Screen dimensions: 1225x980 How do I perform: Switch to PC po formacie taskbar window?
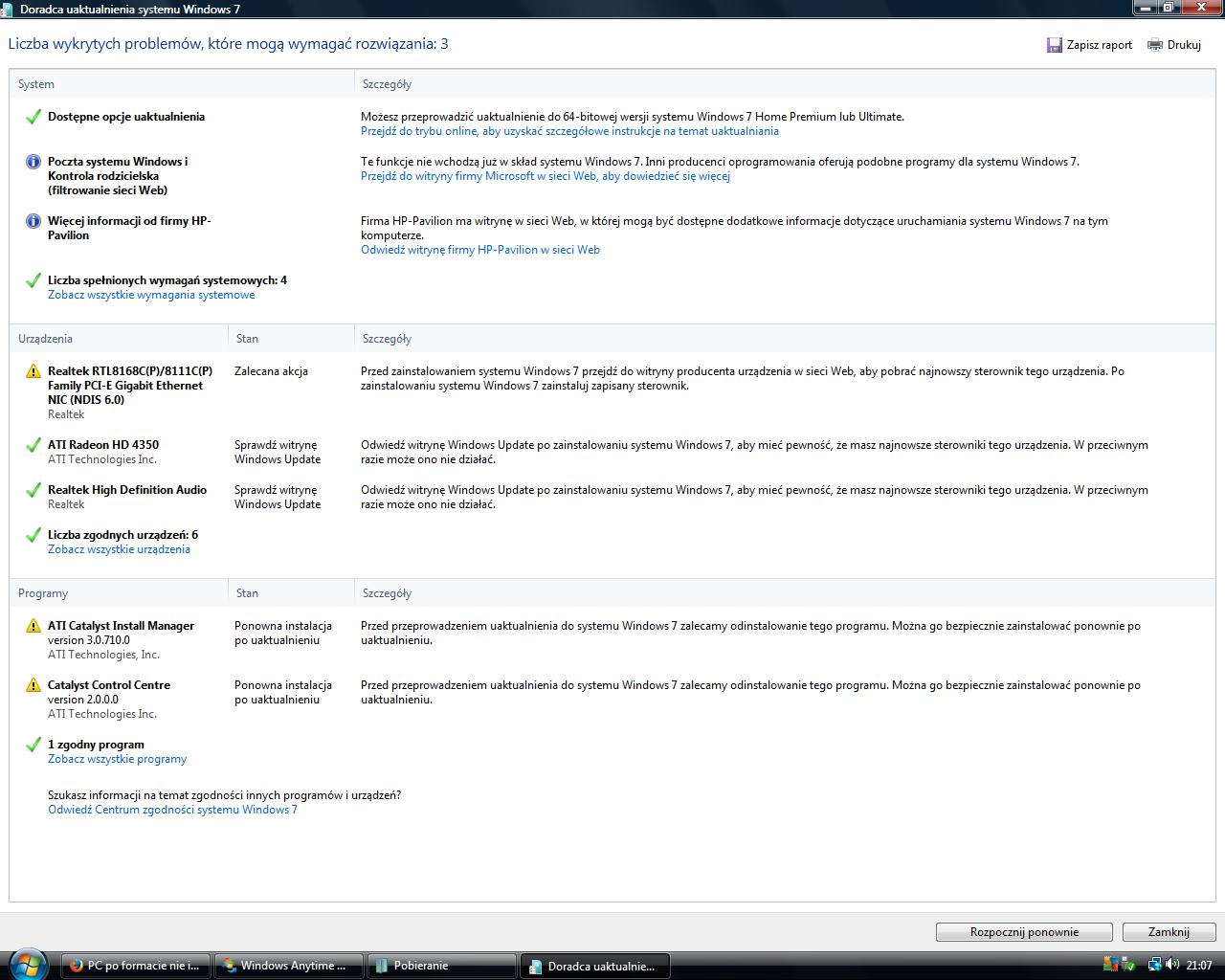(135, 966)
